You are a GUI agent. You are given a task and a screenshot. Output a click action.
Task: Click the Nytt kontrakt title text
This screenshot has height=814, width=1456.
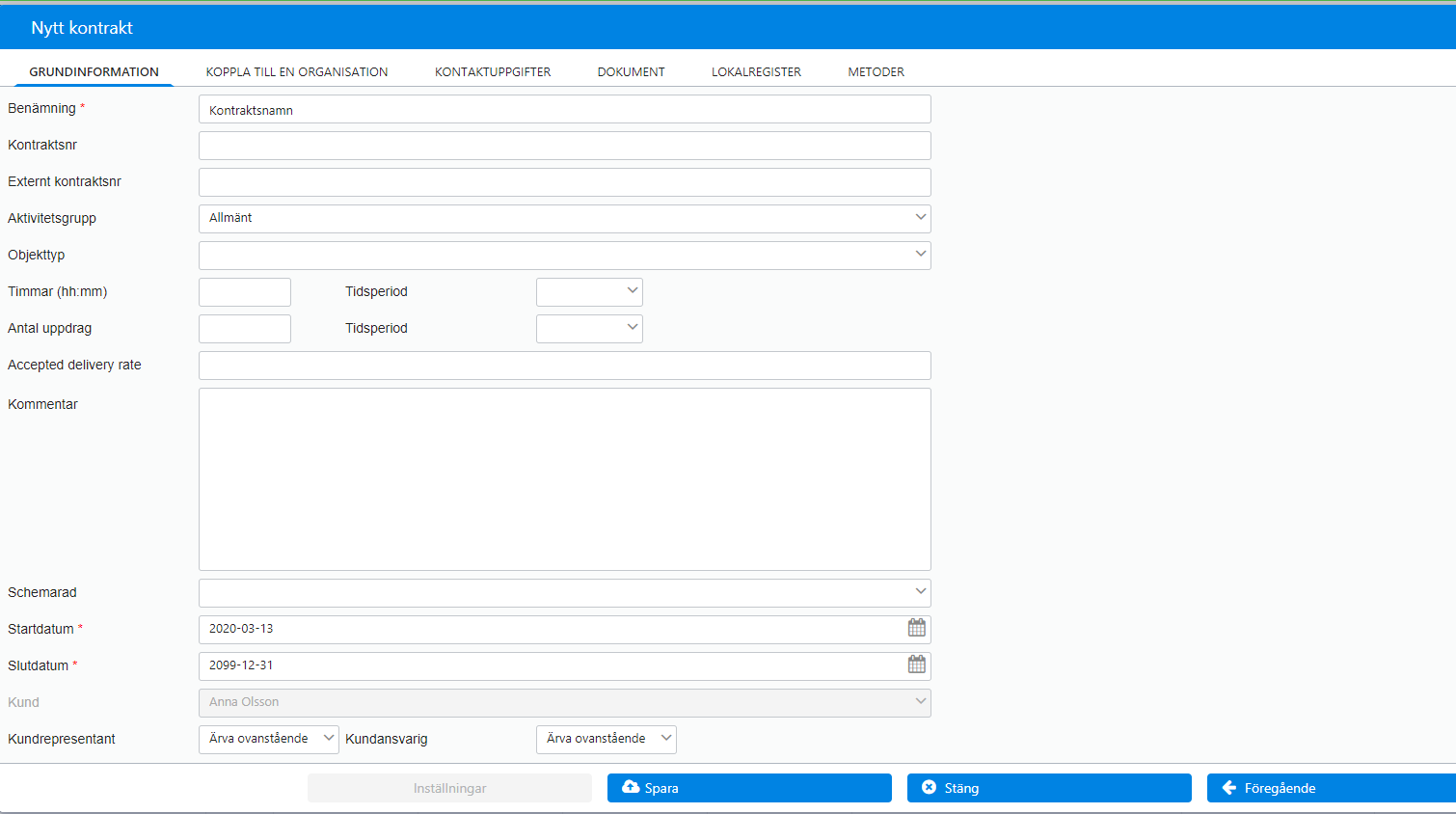point(82,28)
